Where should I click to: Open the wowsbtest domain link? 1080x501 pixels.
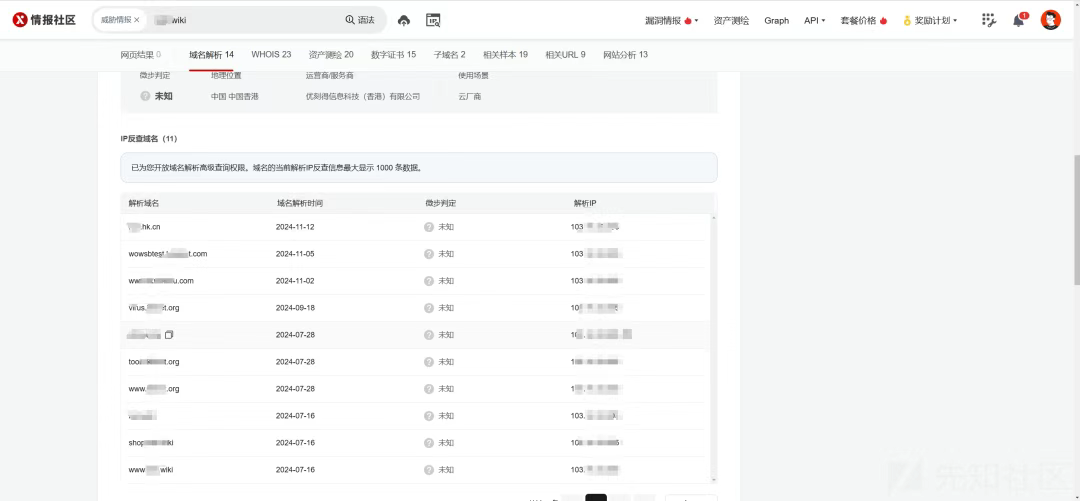tap(167, 254)
